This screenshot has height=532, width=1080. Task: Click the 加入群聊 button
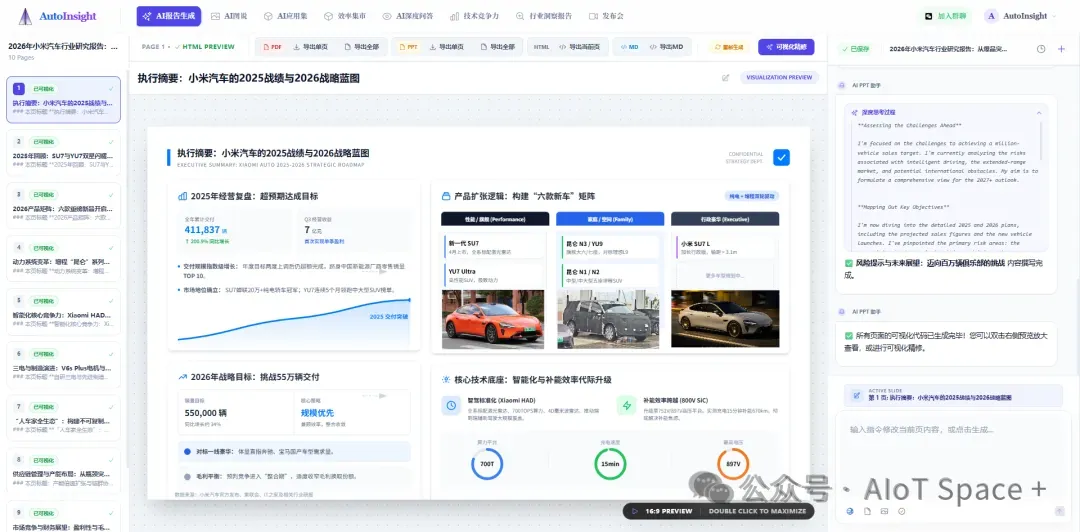click(945, 16)
